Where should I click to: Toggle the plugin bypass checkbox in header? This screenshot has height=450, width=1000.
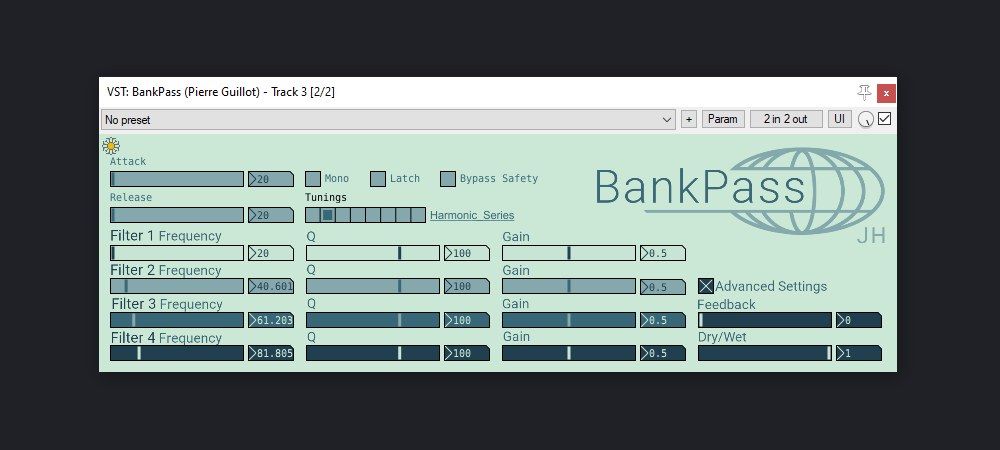point(885,119)
